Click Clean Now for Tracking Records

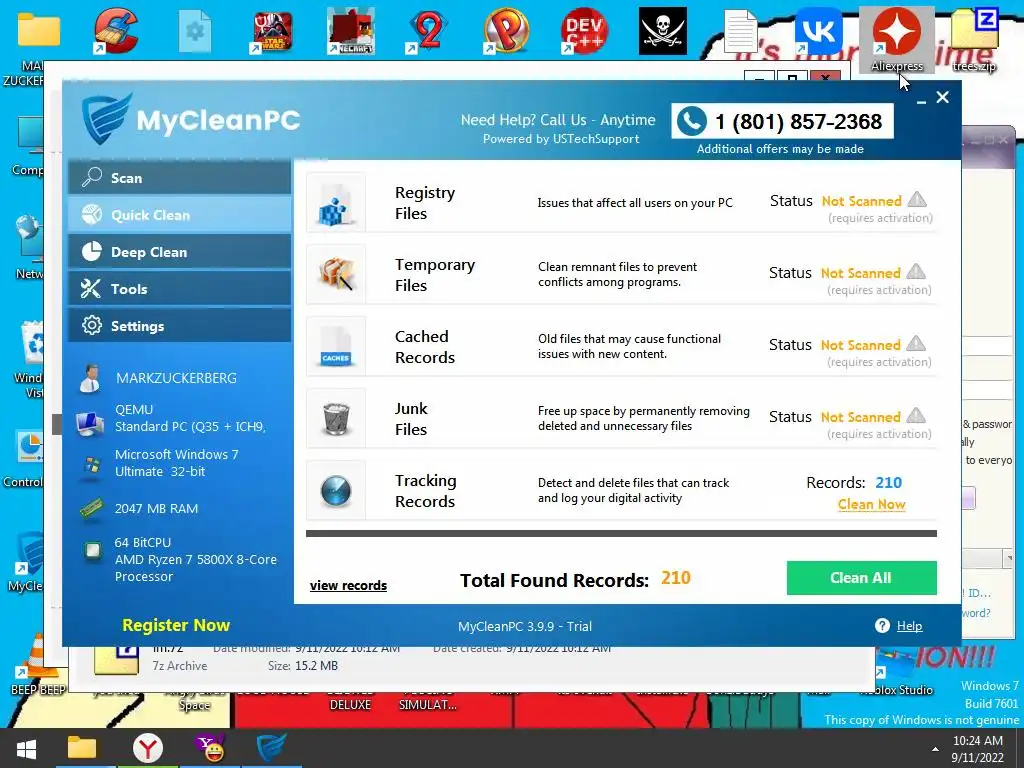click(x=871, y=504)
